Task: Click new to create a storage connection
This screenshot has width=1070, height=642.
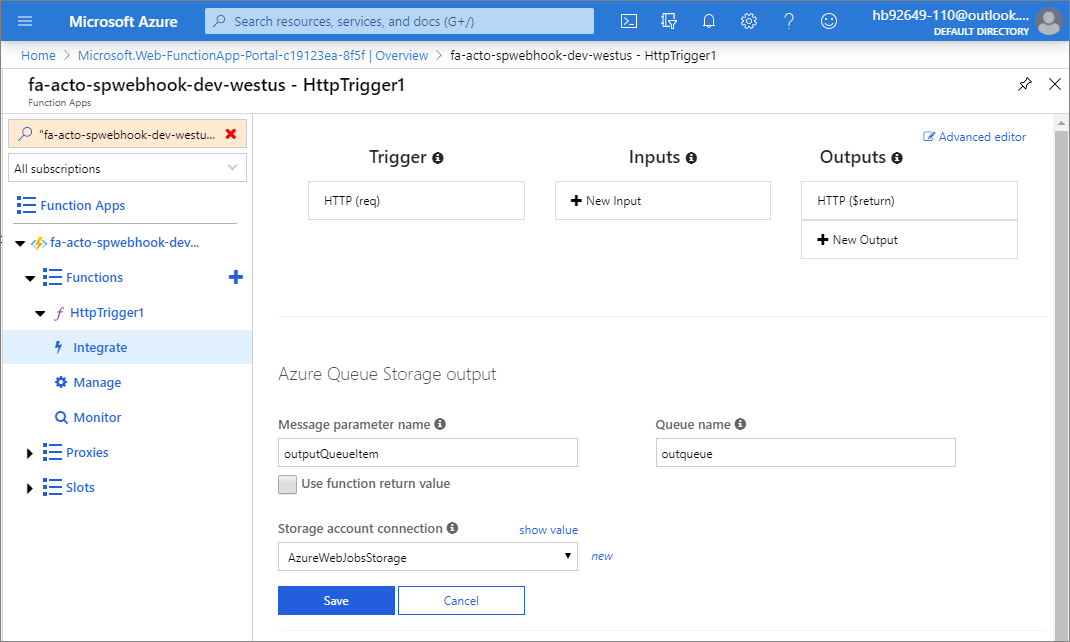Action: pyautogui.click(x=602, y=556)
